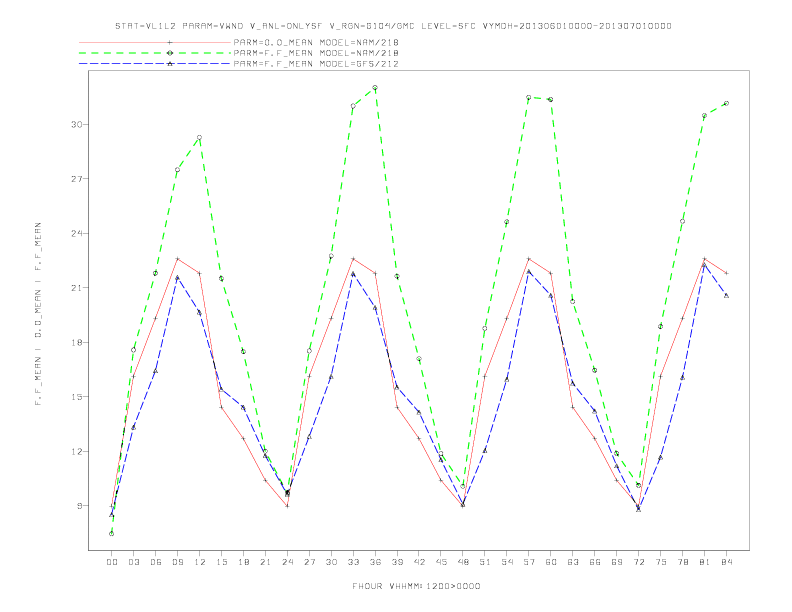This screenshot has height=612, width=792.
Task: Click red observed plus marker at hour 84
Action: coord(726,273)
